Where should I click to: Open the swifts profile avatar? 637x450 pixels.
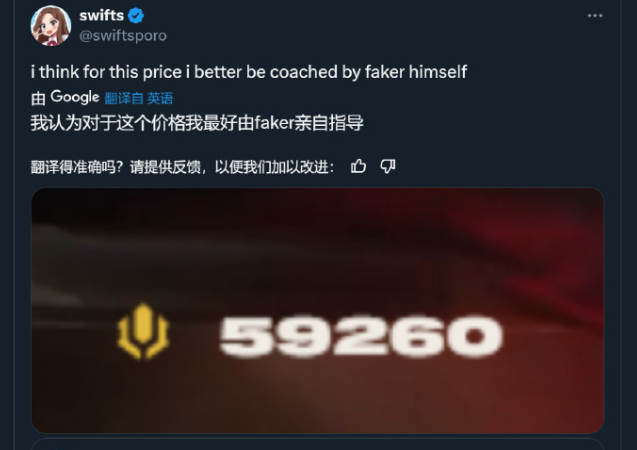51,26
